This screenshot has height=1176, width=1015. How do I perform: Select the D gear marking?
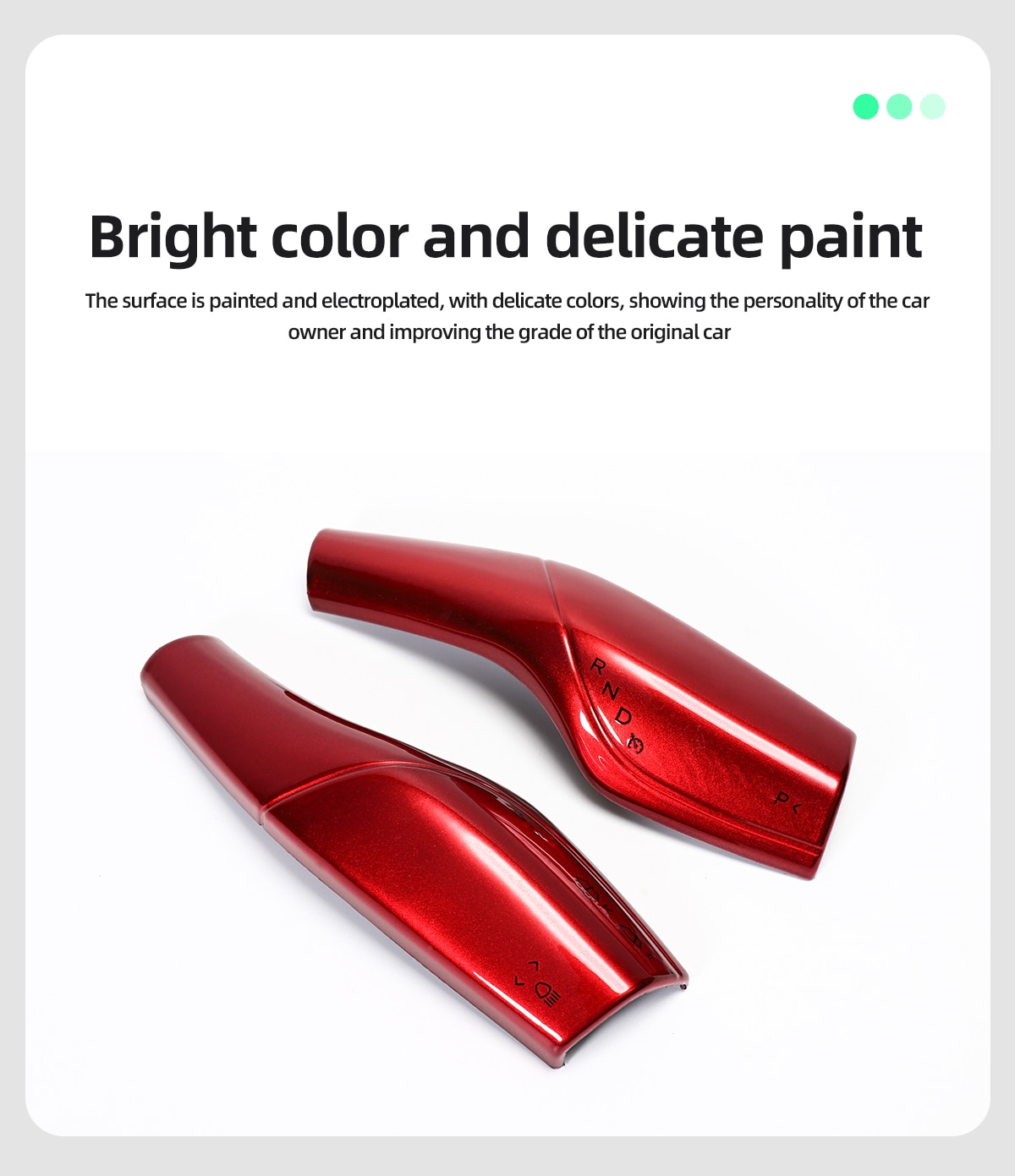(623, 716)
